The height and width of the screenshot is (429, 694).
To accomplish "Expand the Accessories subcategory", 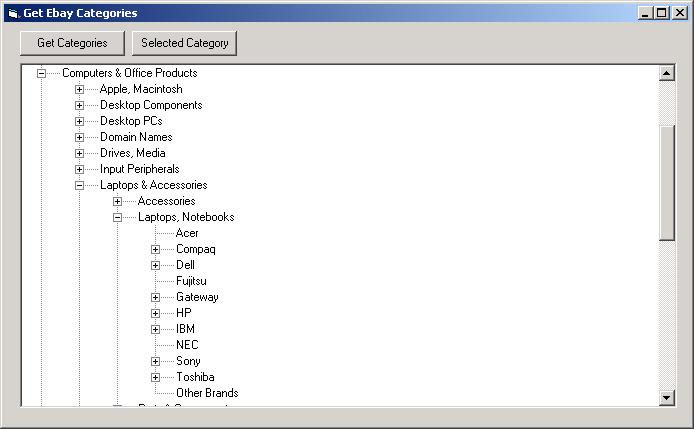I will point(118,201).
